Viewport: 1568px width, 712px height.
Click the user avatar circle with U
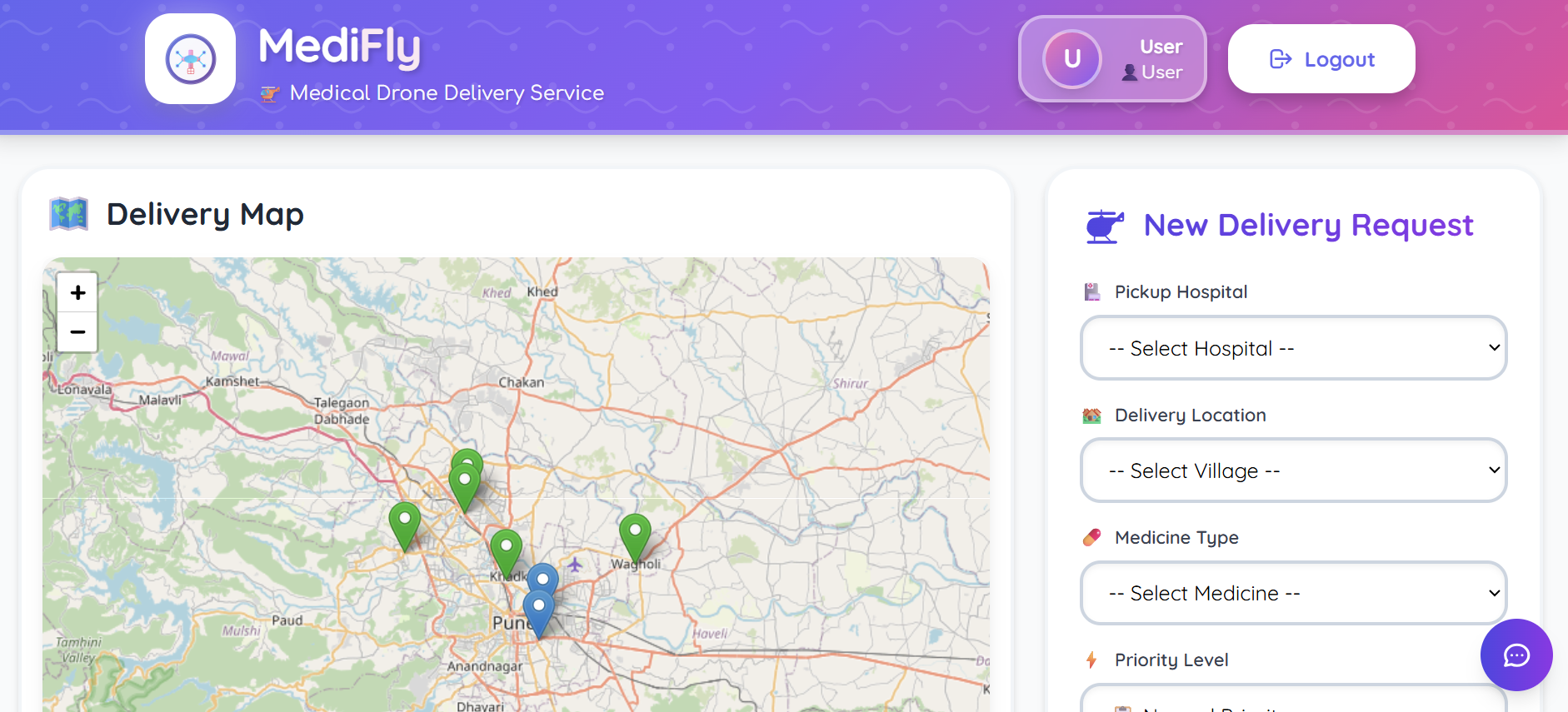1072,59
